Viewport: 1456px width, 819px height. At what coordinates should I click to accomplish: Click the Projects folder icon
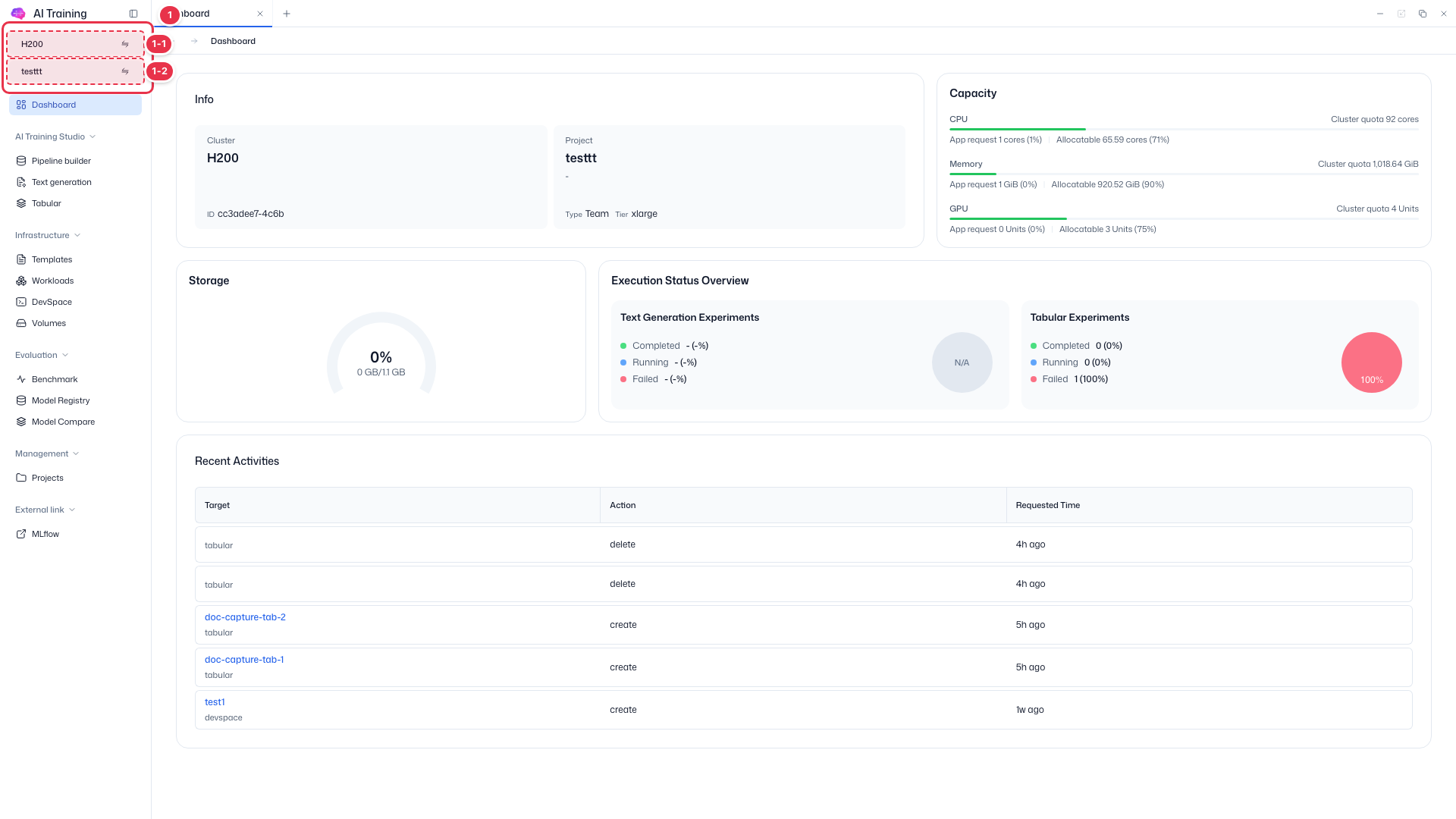(x=21, y=478)
